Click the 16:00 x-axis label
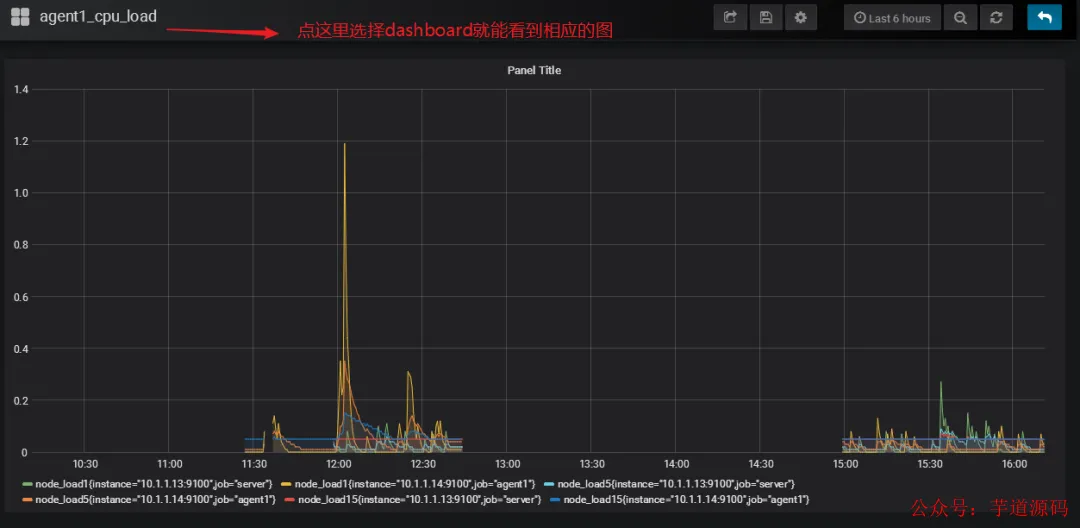Image resolution: width=1080 pixels, height=528 pixels. (x=1014, y=464)
